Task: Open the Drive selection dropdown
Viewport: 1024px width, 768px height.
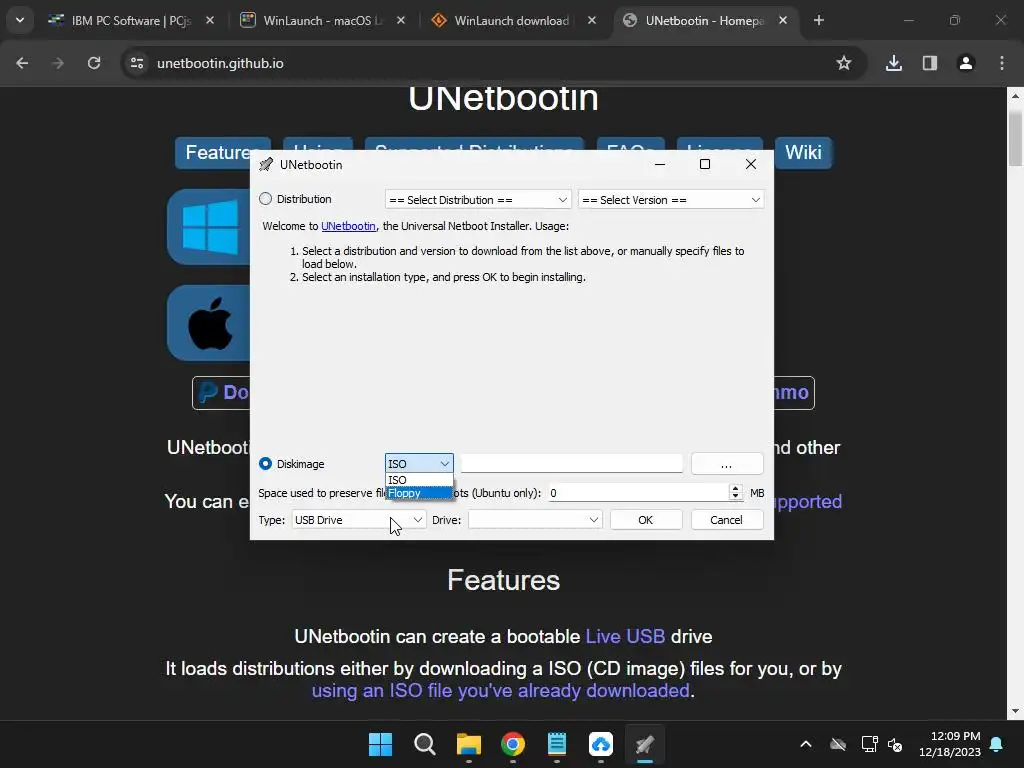Action: [x=535, y=520]
